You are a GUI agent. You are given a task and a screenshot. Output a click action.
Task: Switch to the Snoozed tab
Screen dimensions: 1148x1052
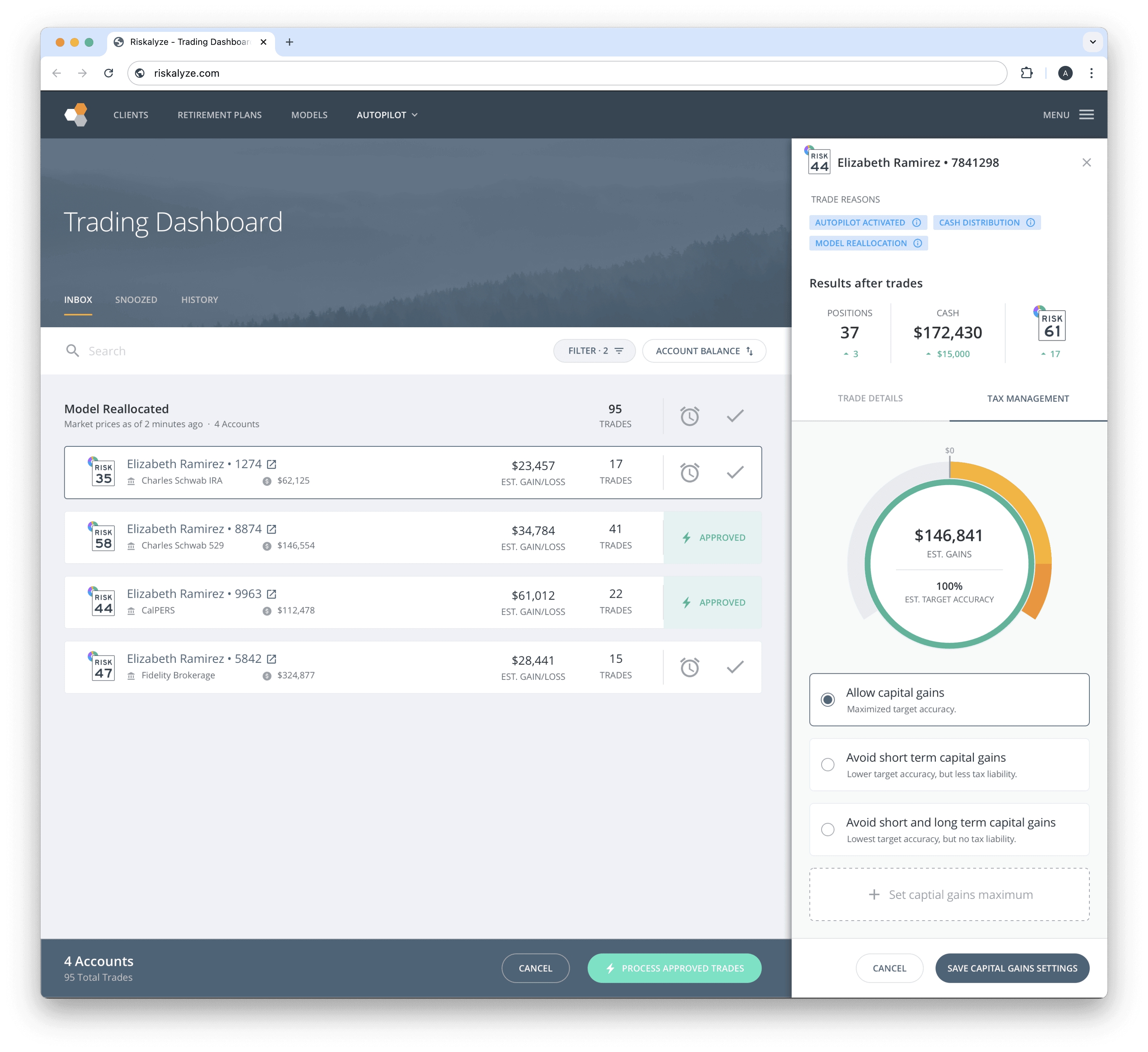[x=136, y=300]
